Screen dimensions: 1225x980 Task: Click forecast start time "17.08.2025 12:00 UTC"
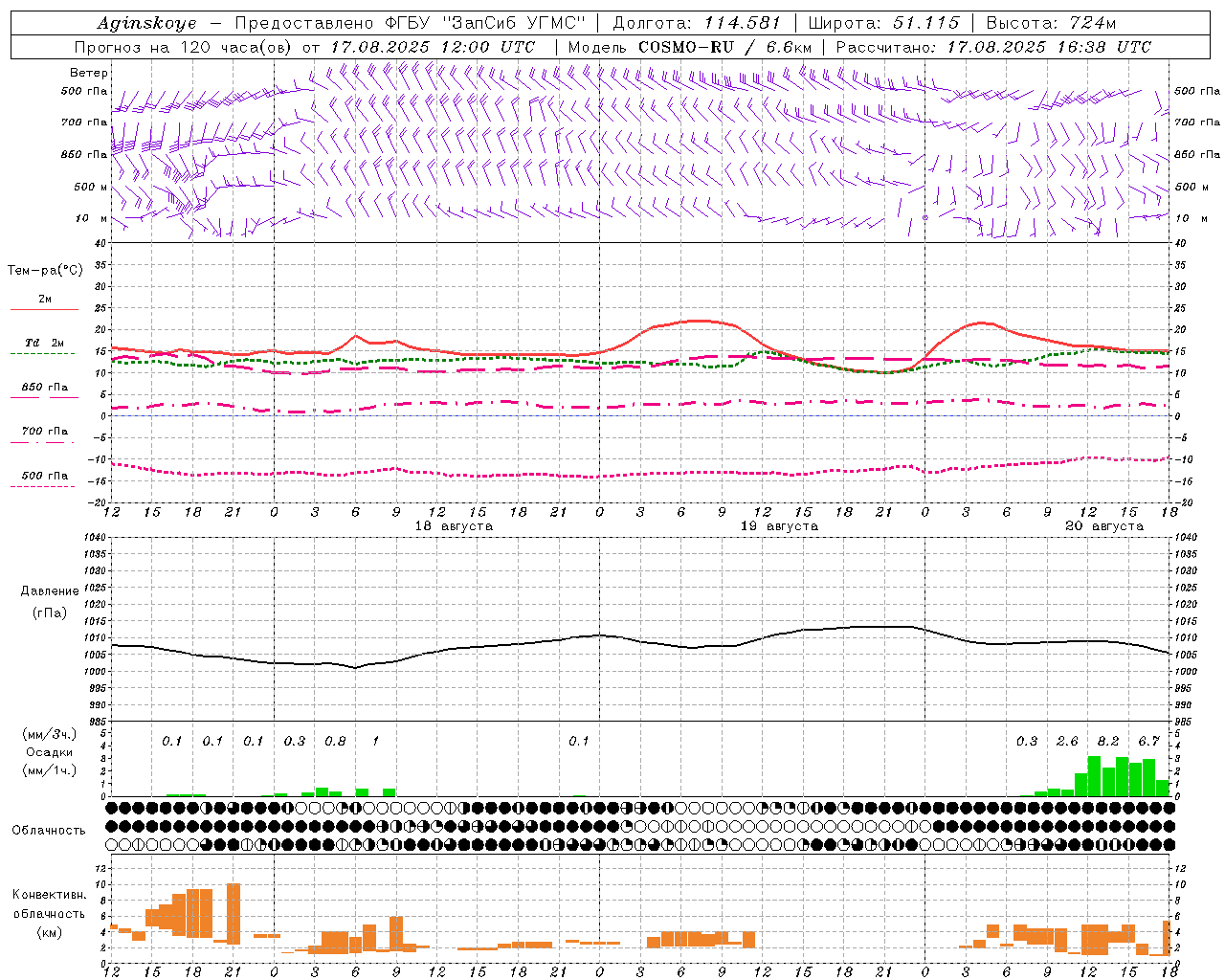point(433,47)
